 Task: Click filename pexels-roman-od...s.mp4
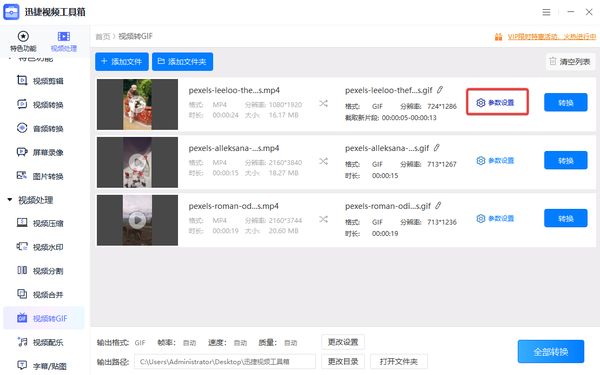pos(233,206)
